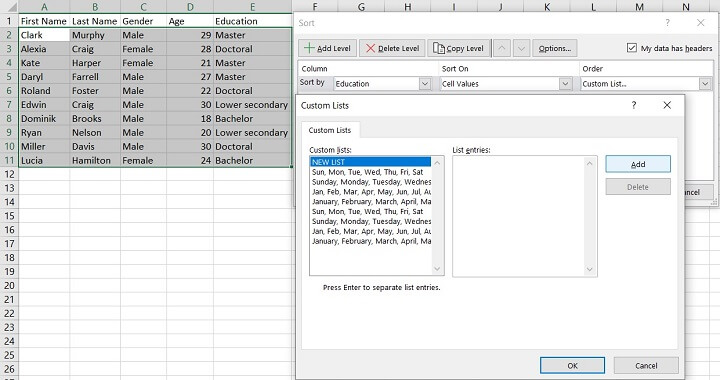Open the Sort On Cell Values dropdown

(x=565, y=84)
